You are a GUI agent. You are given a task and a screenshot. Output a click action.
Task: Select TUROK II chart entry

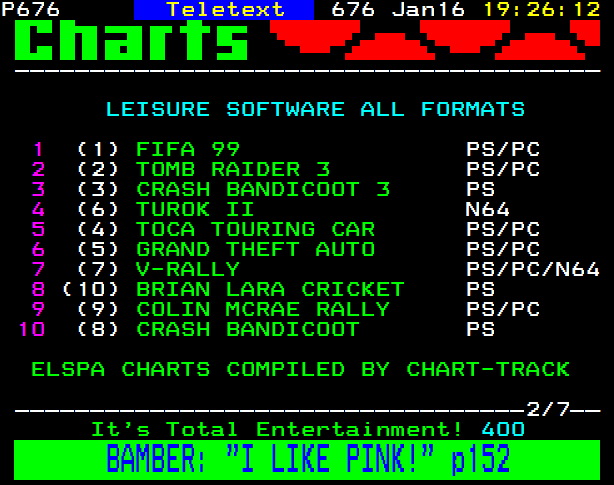click(195, 209)
